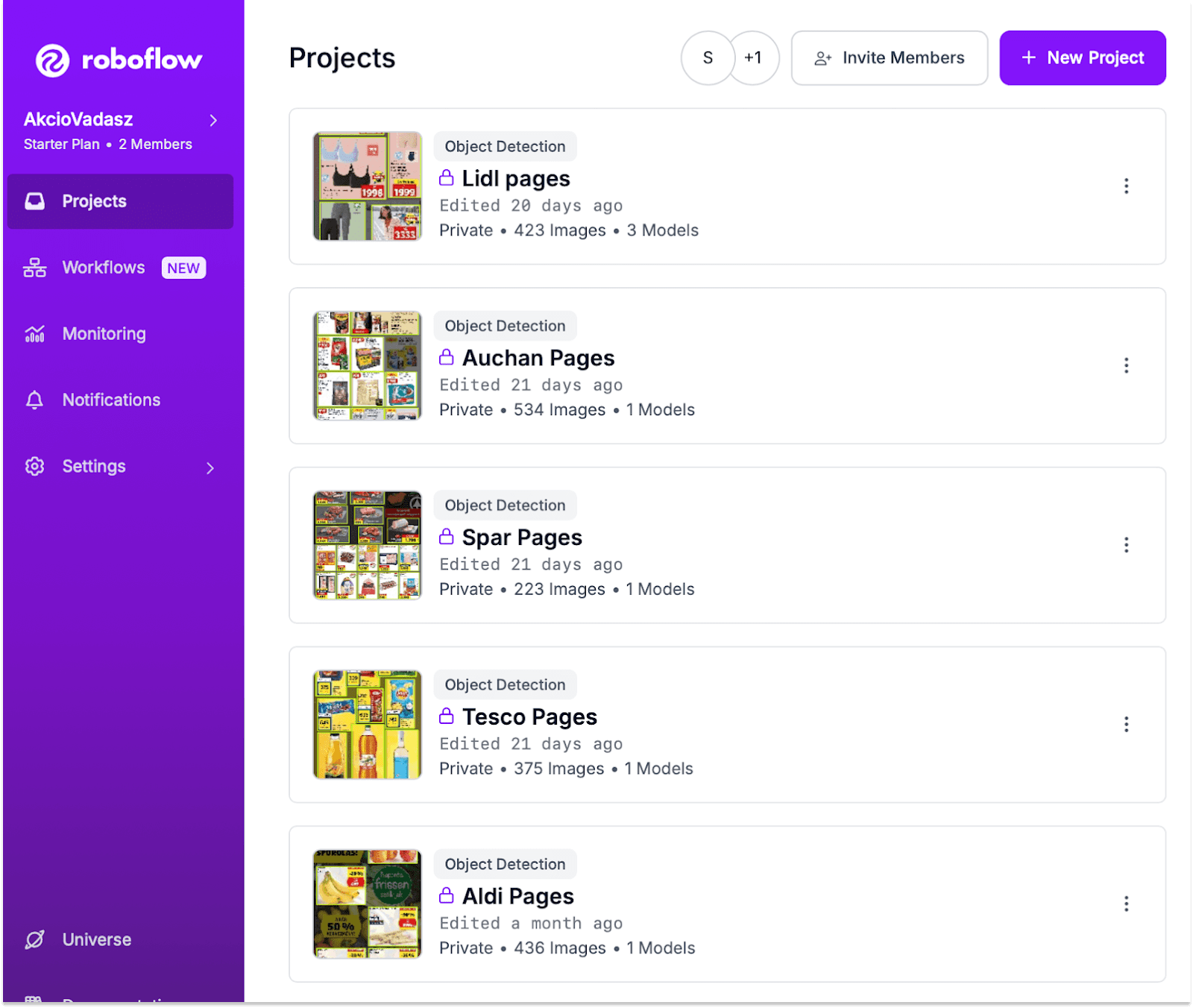Image resolution: width=1193 pixels, height=1008 pixels.
Task: Open the Universe planet icon
Action: (34, 939)
